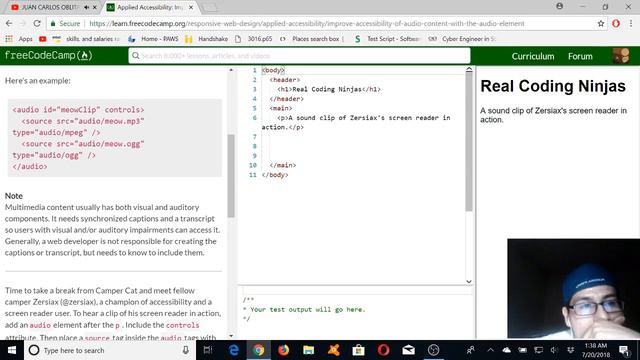Open Task View on taskbar

[x=208, y=350]
